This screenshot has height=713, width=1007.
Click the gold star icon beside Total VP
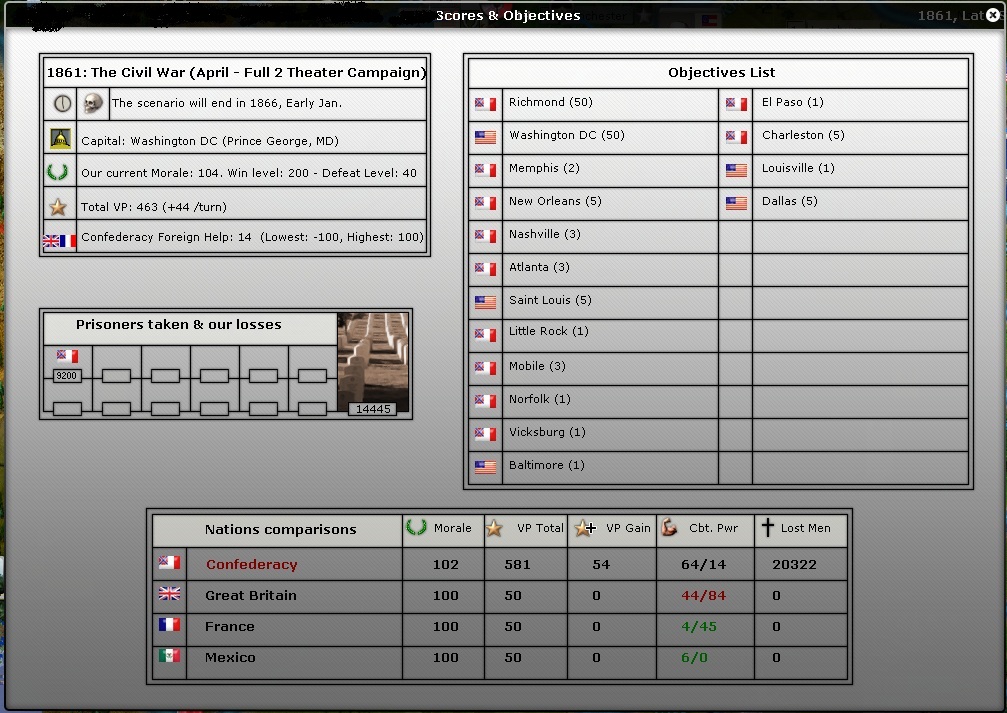click(x=58, y=207)
